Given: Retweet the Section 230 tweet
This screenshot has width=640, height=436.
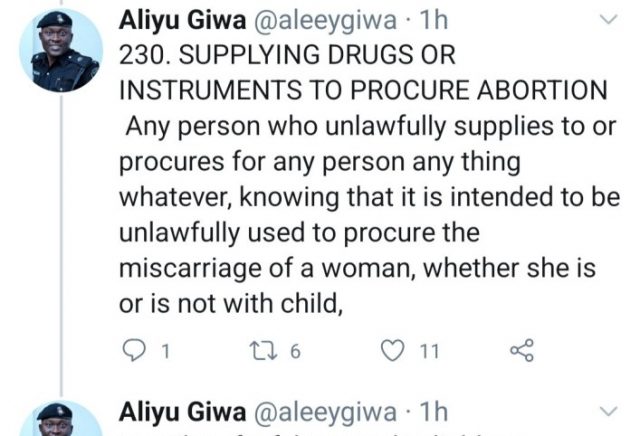Looking at the screenshot, I should (x=261, y=351).
